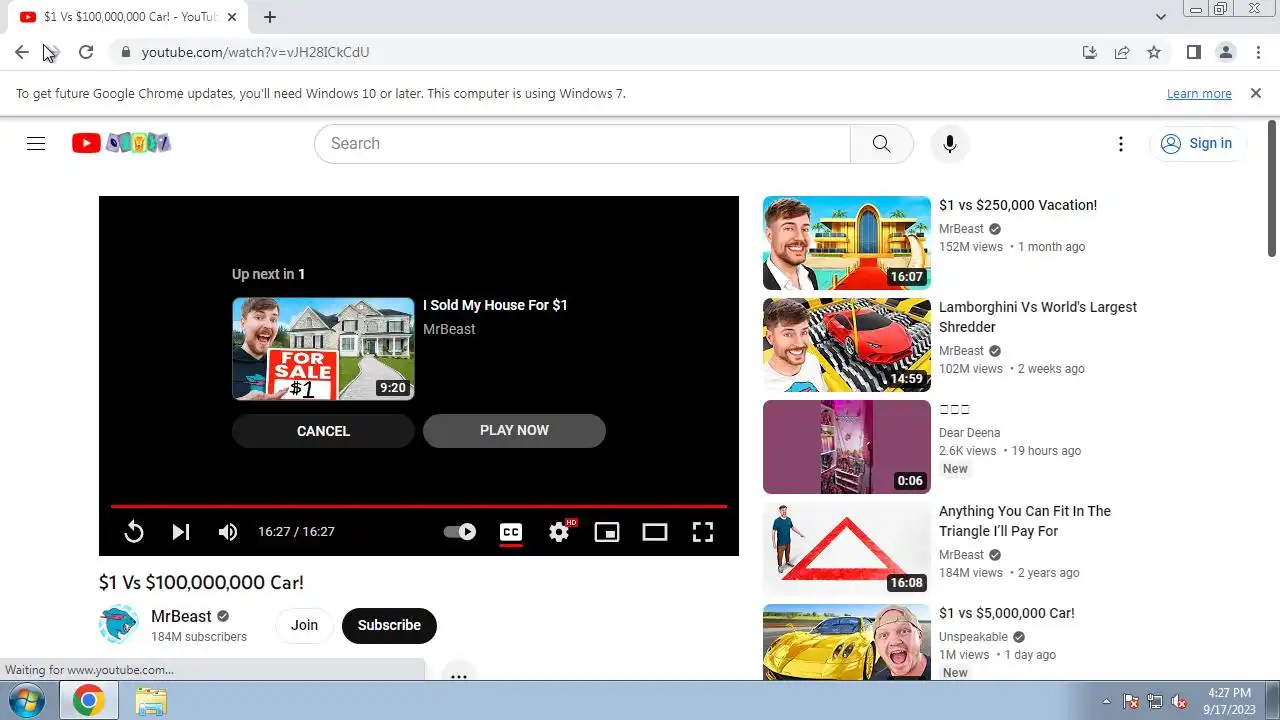
Task: Select the '$1 Vs $100,000,000 Car!' browser tab
Action: 126,17
